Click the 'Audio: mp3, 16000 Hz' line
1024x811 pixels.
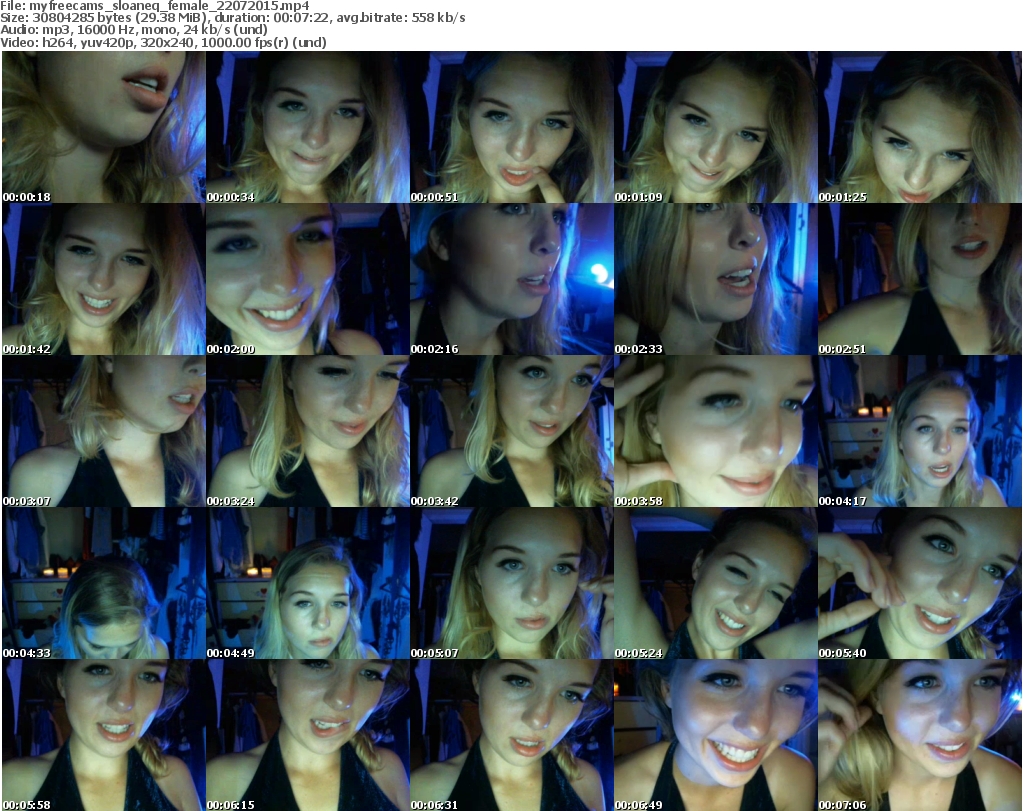(134, 30)
